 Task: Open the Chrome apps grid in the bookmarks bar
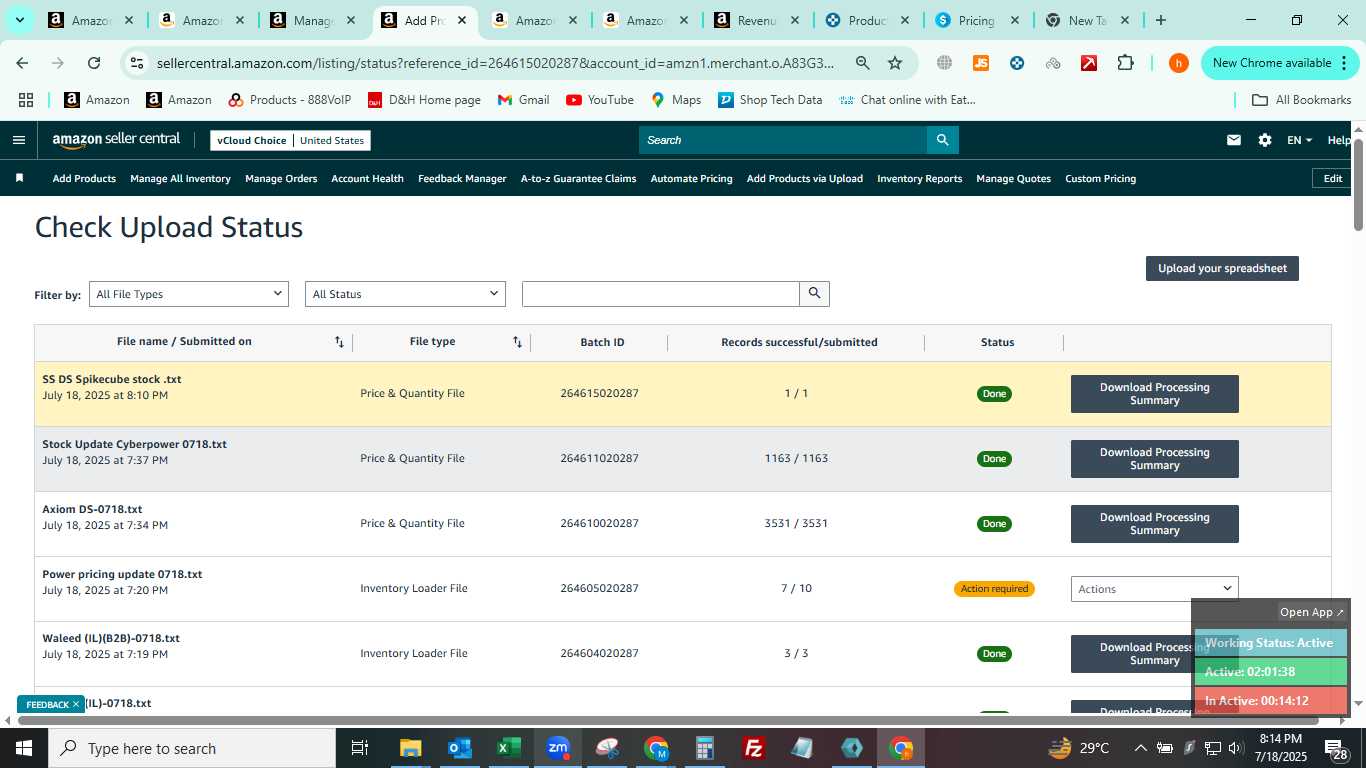click(x=26, y=100)
